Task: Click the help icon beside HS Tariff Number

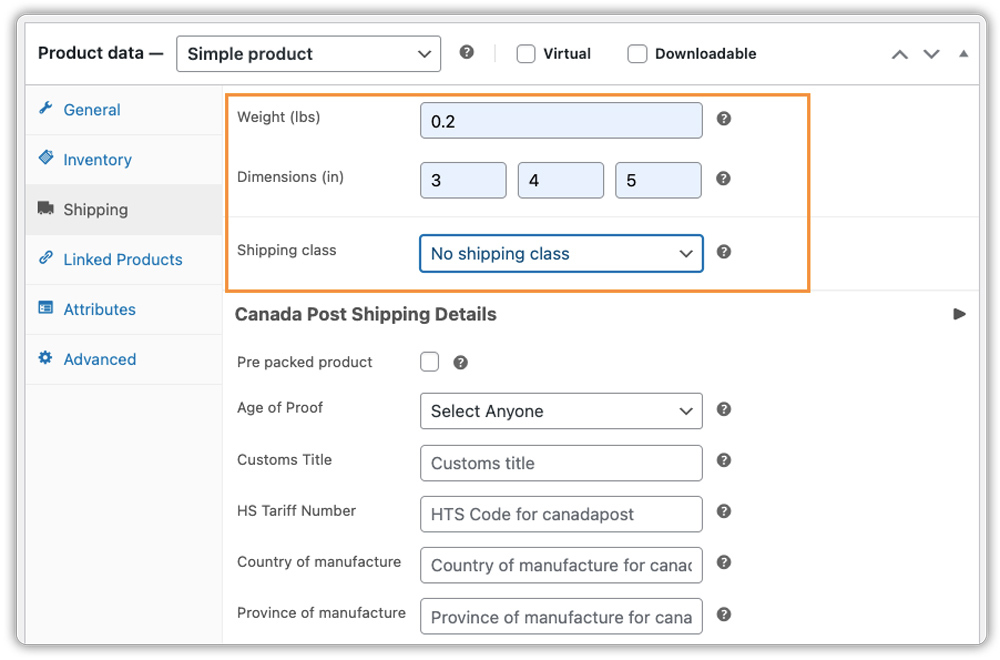Action: [x=723, y=514]
